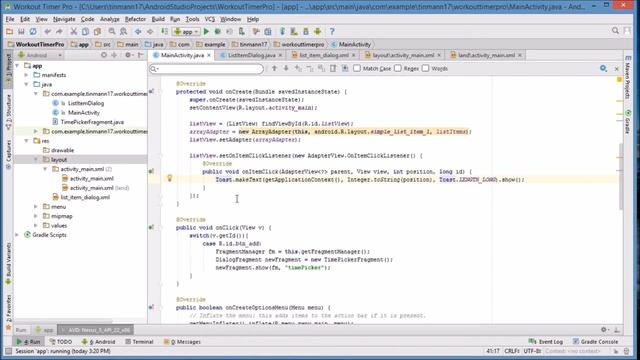This screenshot has width=640, height=360.
Task: Open the 6: Android tool window
Action: [98, 342]
